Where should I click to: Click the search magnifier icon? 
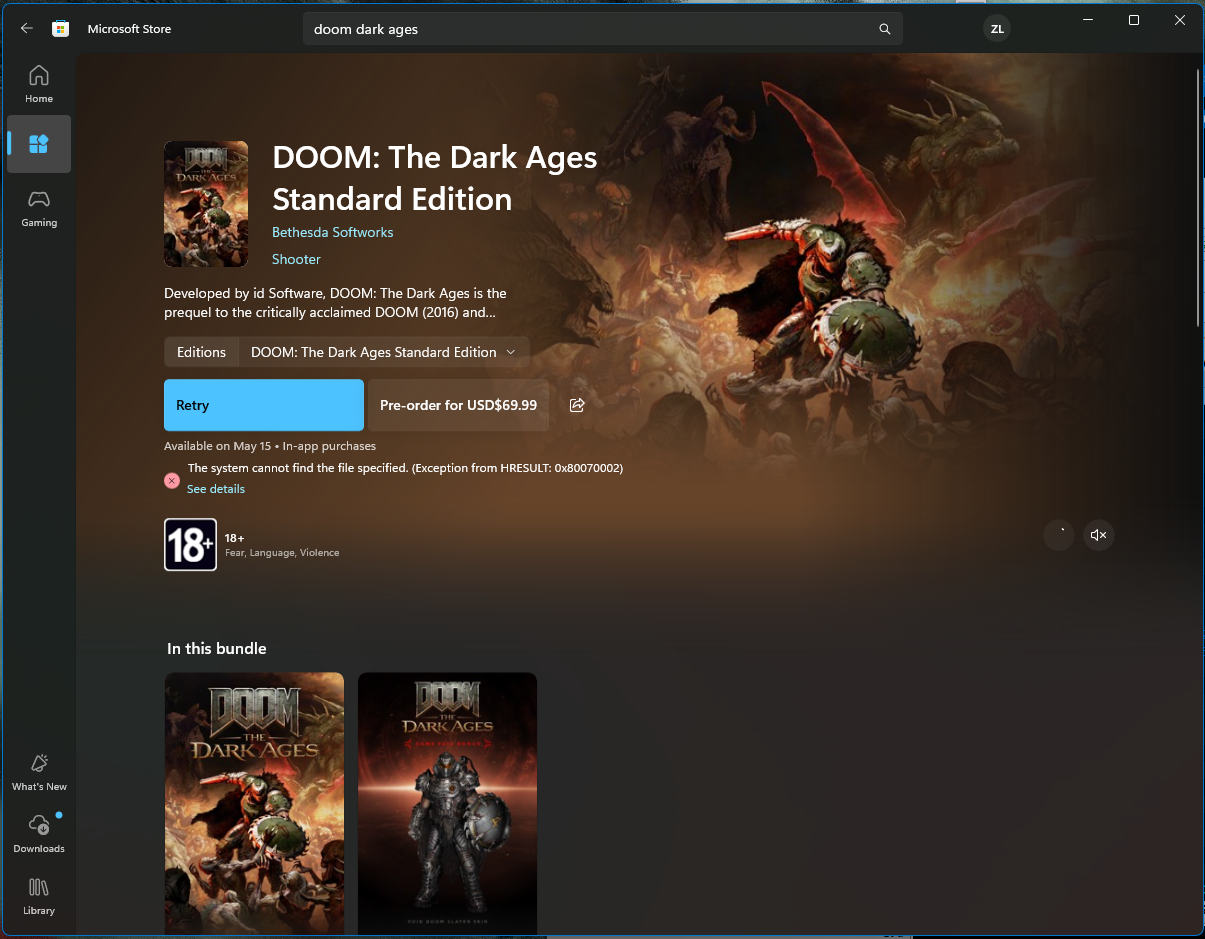pyautogui.click(x=884, y=29)
